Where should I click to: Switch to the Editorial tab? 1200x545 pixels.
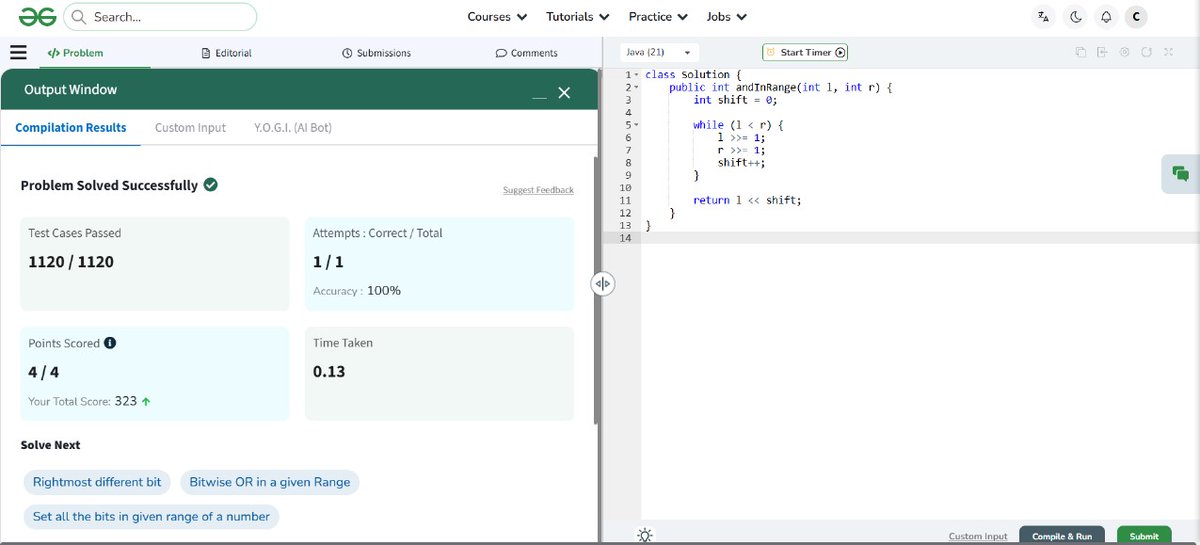[227, 53]
